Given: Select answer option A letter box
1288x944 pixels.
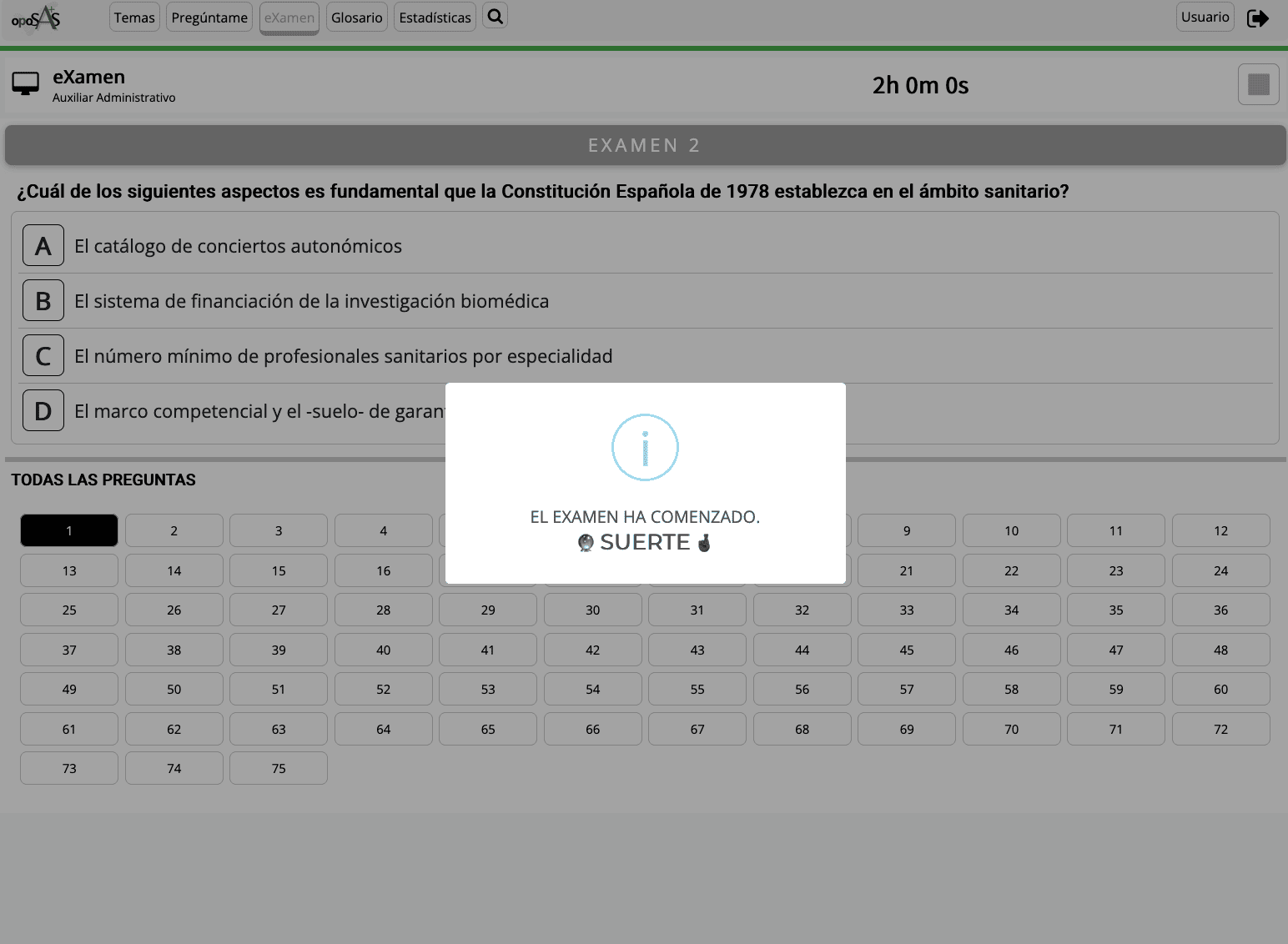Looking at the screenshot, I should click(43, 246).
